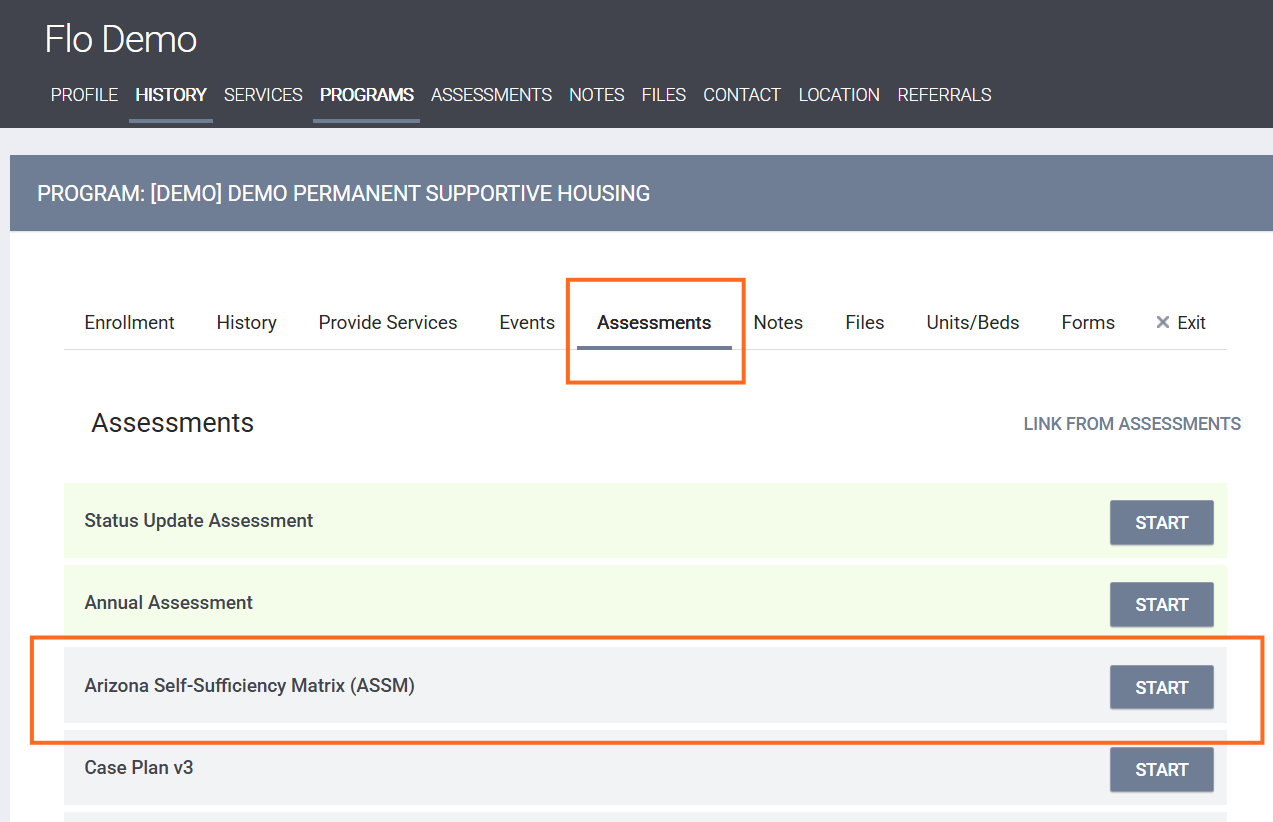Open the FILES tab in top navigation
The image size is (1273, 822).
click(664, 95)
